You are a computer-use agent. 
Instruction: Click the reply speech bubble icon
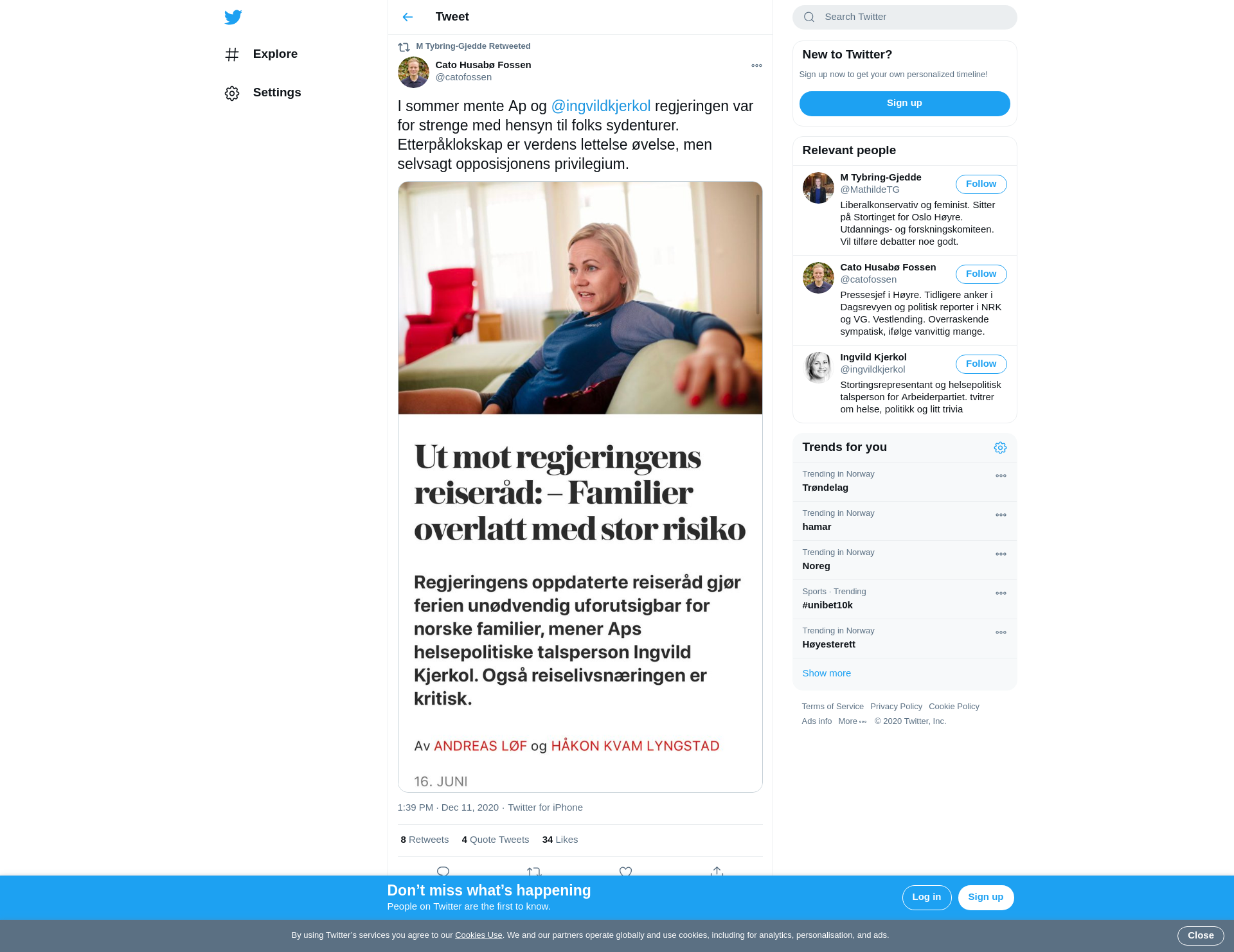[x=443, y=871]
